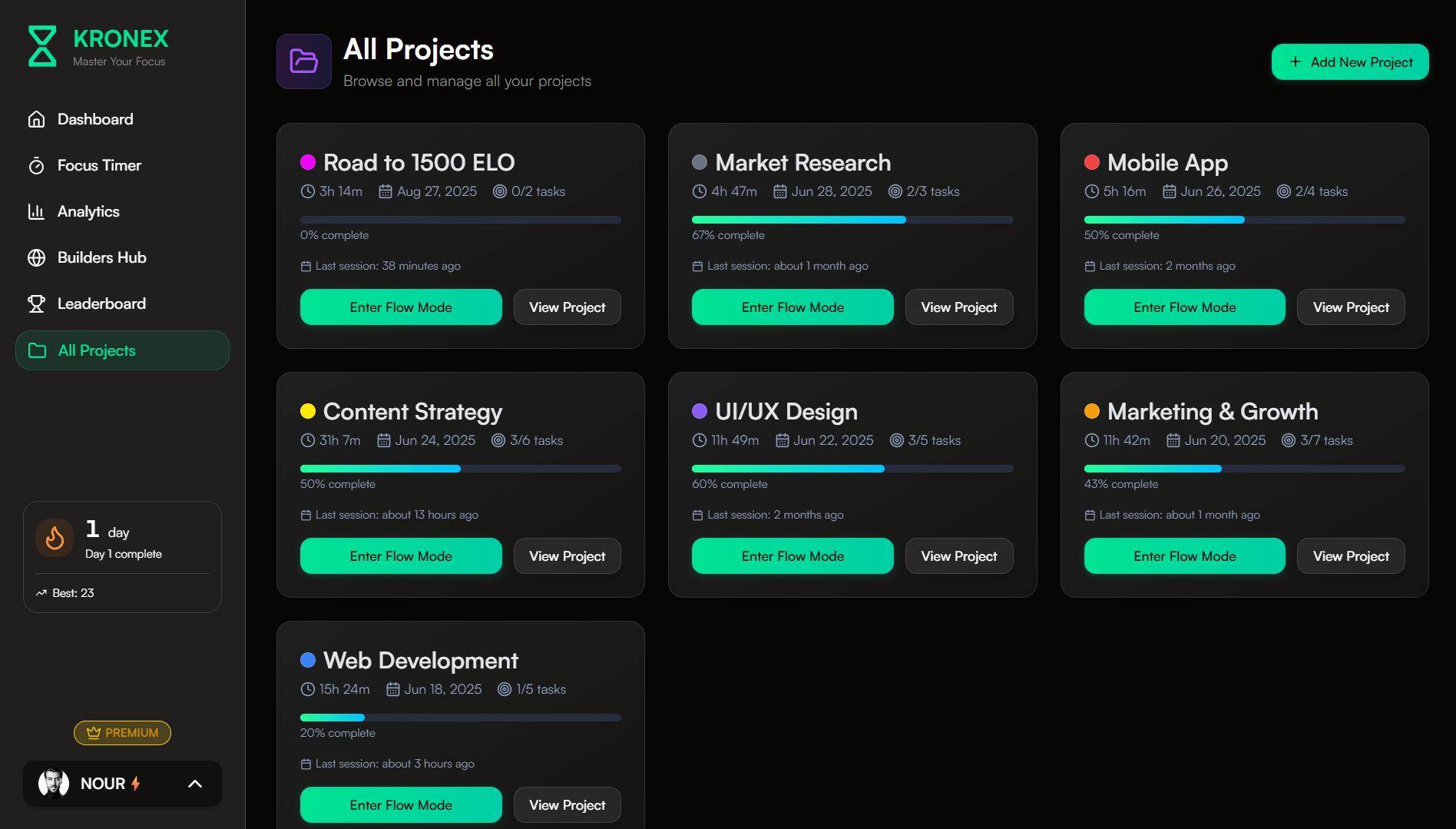Click the Focus Timer stopwatch icon
1456x829 pixels.
pos(36,166)
